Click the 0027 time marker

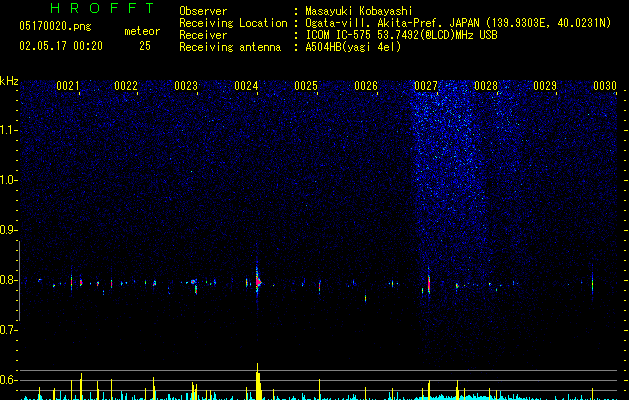pos(426,86)
